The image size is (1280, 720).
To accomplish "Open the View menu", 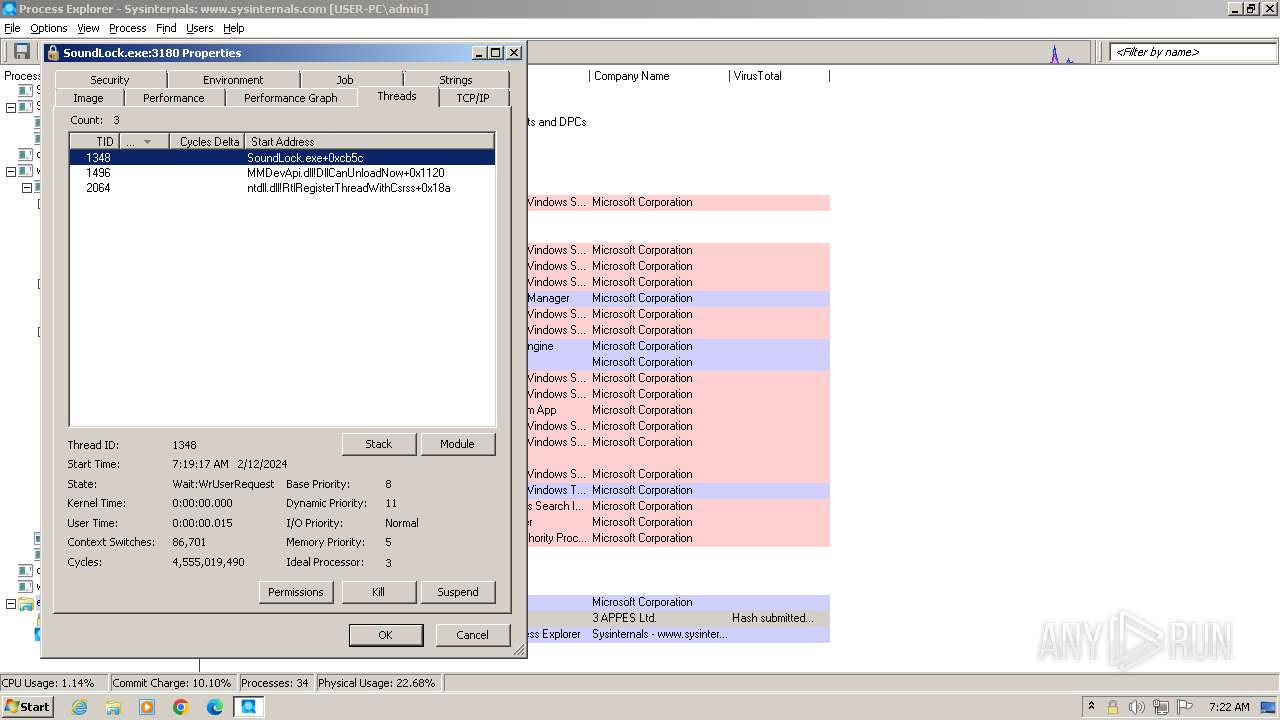I will click(x=88, y=28).
